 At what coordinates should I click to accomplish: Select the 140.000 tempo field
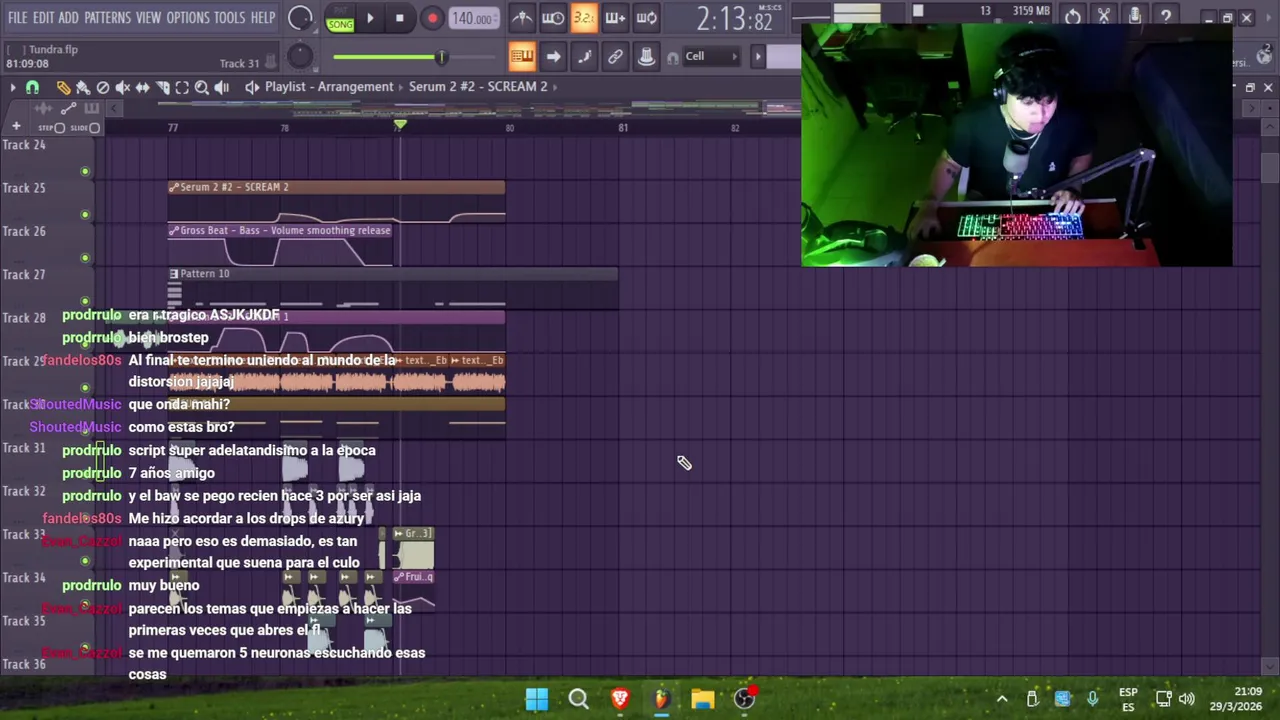coord(472,18)
